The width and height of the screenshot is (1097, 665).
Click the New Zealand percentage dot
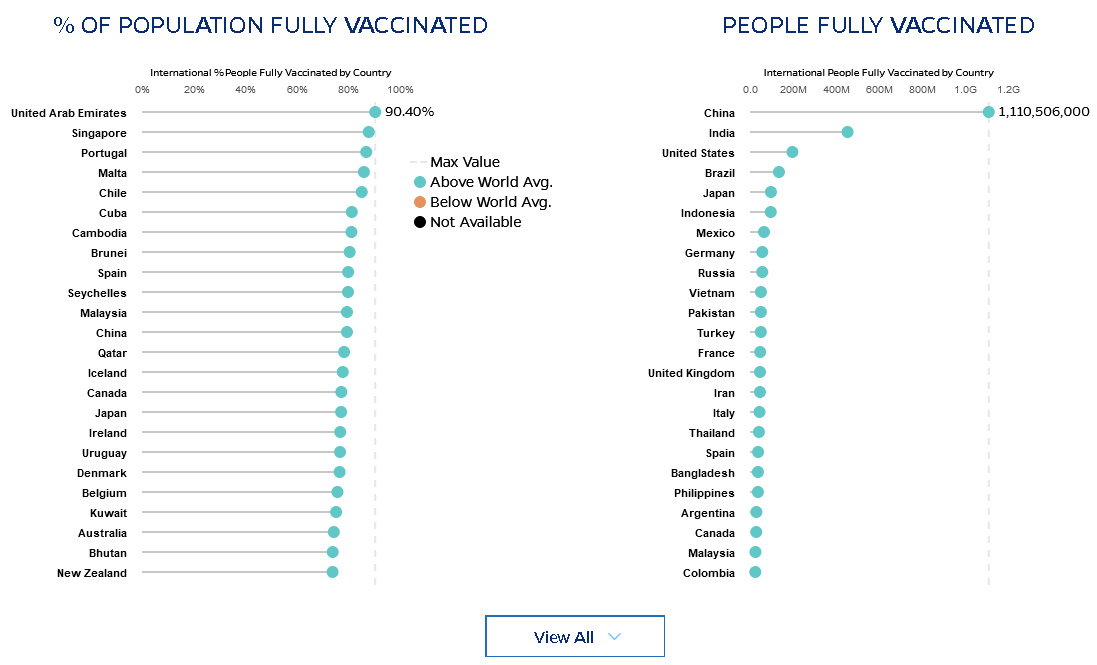coord(333,572)
